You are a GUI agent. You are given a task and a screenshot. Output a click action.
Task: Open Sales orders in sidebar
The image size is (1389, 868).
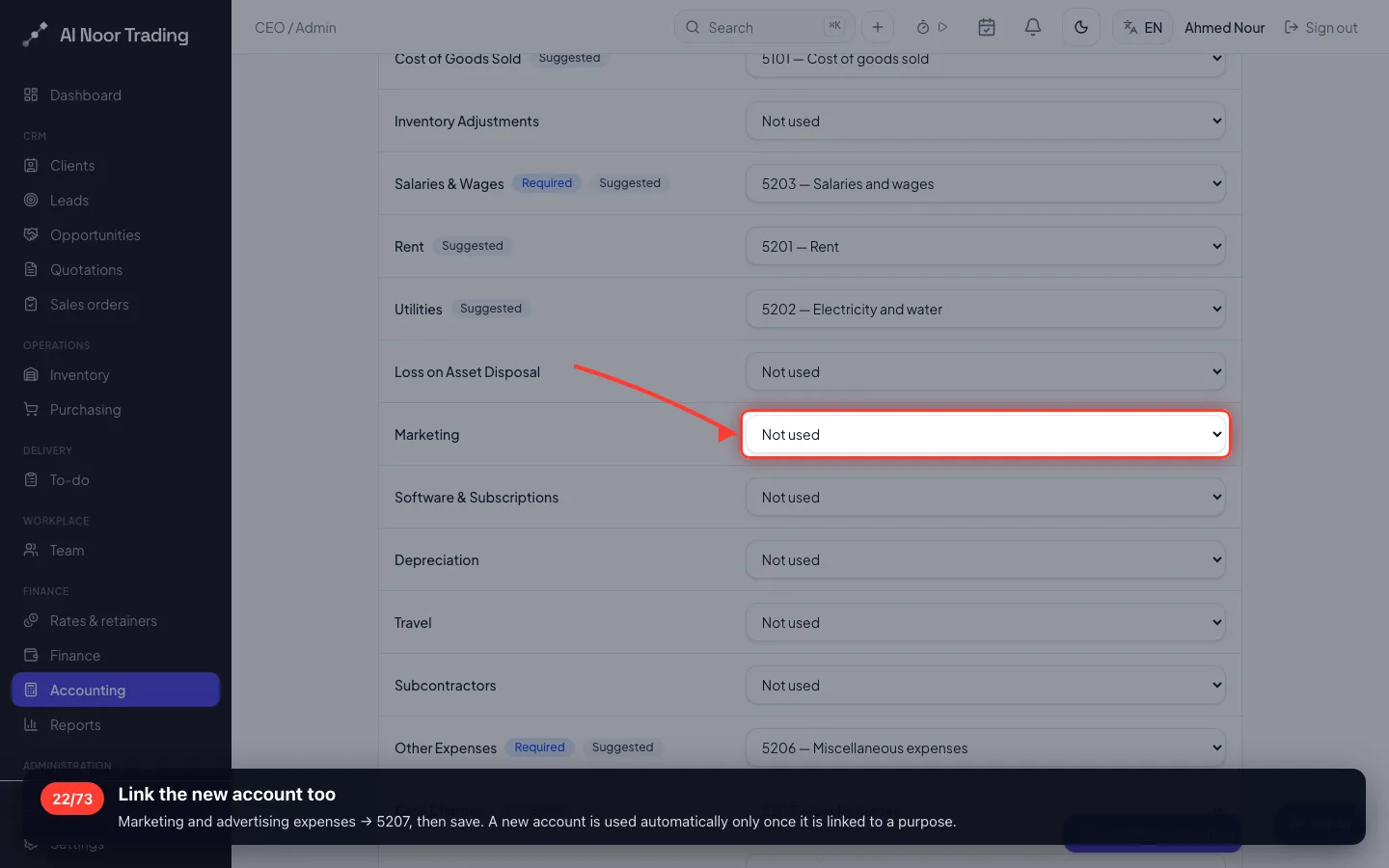pyautogui.click(x=116, y=304)
